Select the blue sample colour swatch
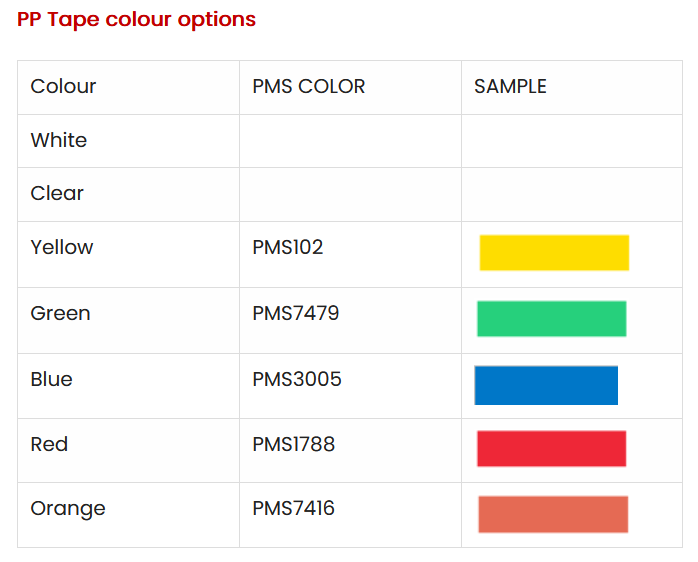 [x=546, y=385]
